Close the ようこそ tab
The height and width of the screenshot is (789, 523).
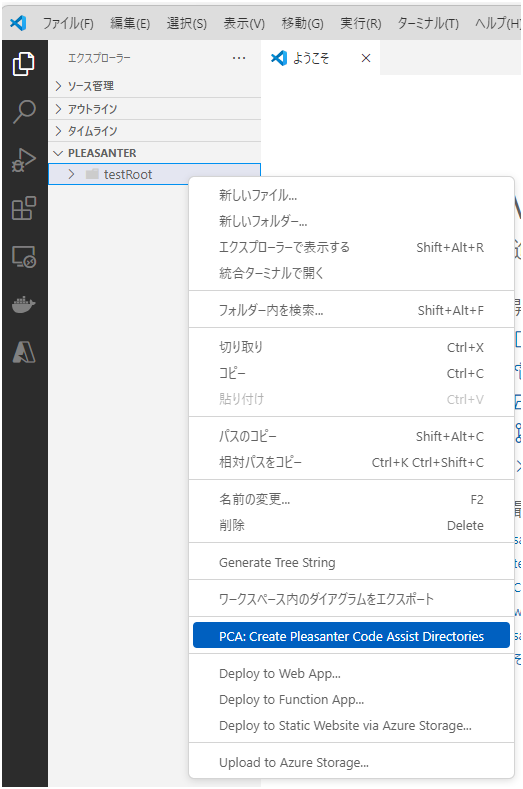pos(366,58)
